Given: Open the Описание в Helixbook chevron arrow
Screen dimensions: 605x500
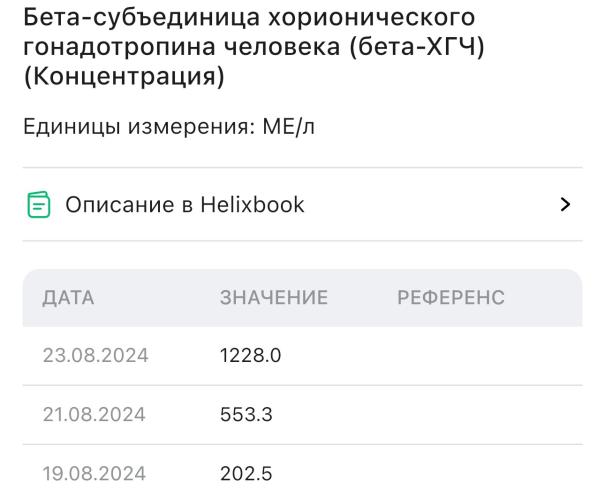Looking at the screenshot, I should [x=565, y=204].
